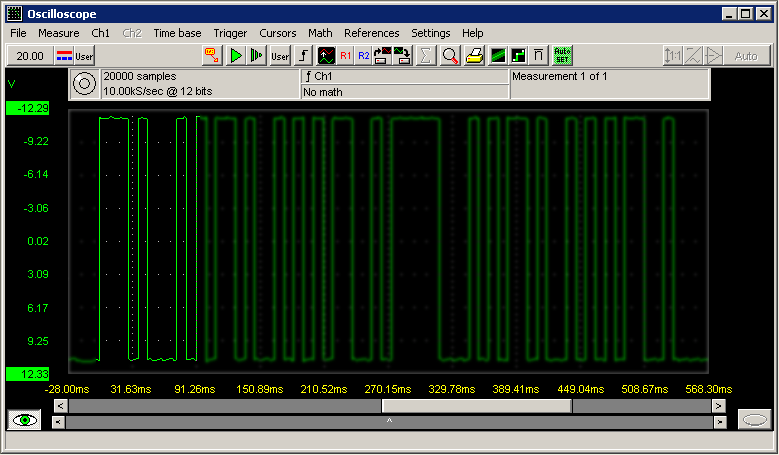Click the sigma math icon

426,56
